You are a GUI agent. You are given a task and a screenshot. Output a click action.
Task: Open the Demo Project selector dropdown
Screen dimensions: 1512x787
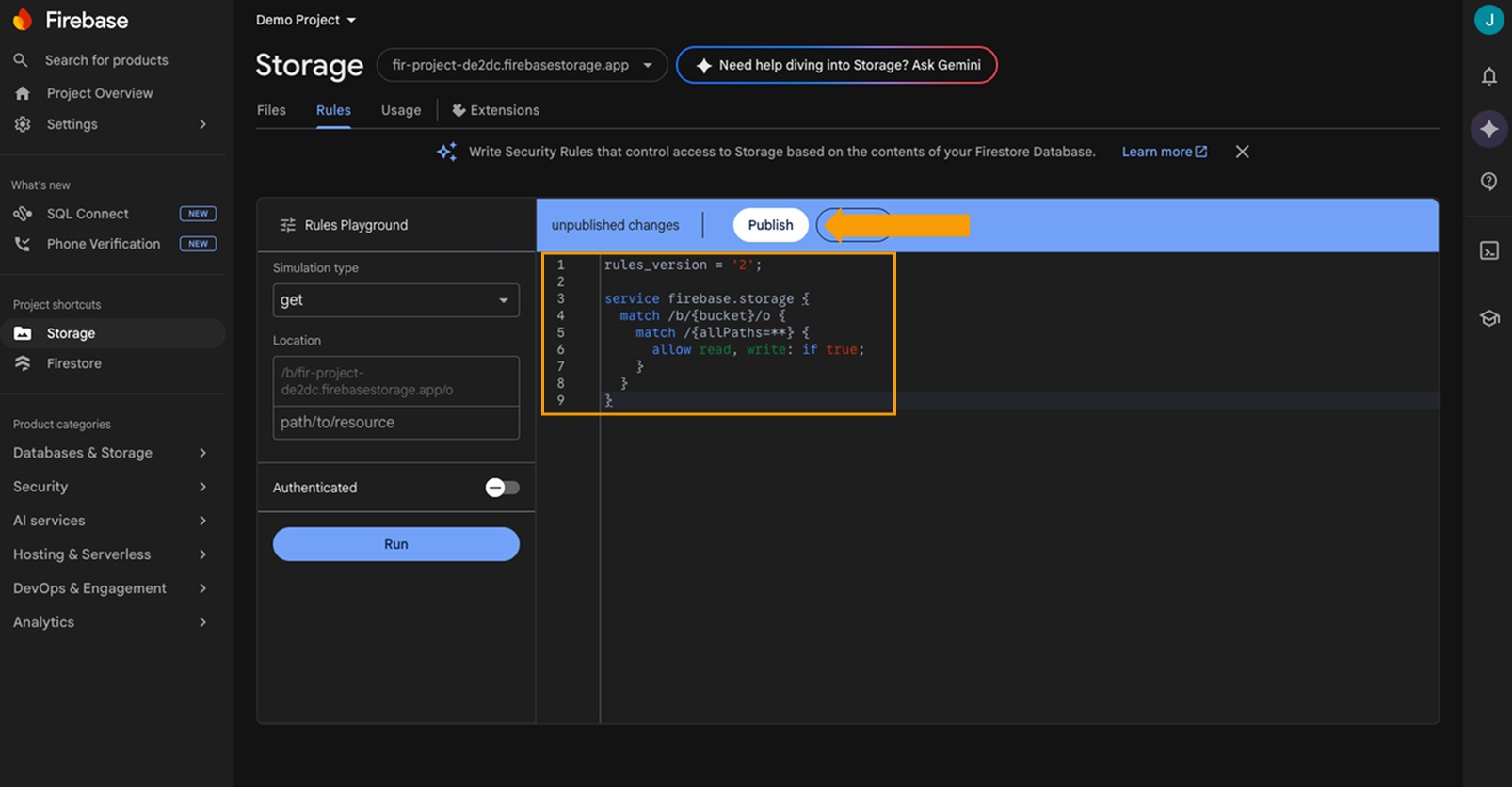tap(306, 20)
